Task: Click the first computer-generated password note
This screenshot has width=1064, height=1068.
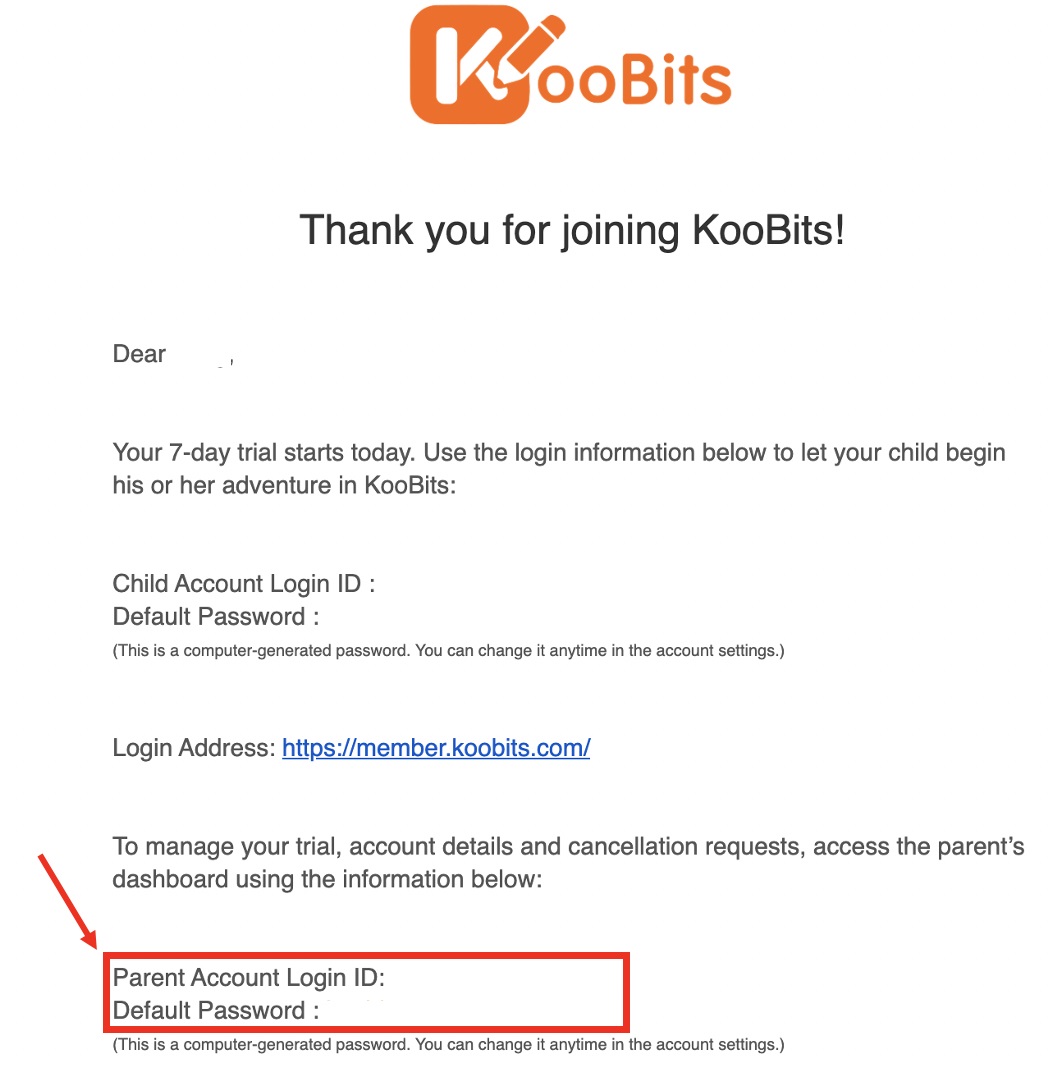Action: coord(448,650)
